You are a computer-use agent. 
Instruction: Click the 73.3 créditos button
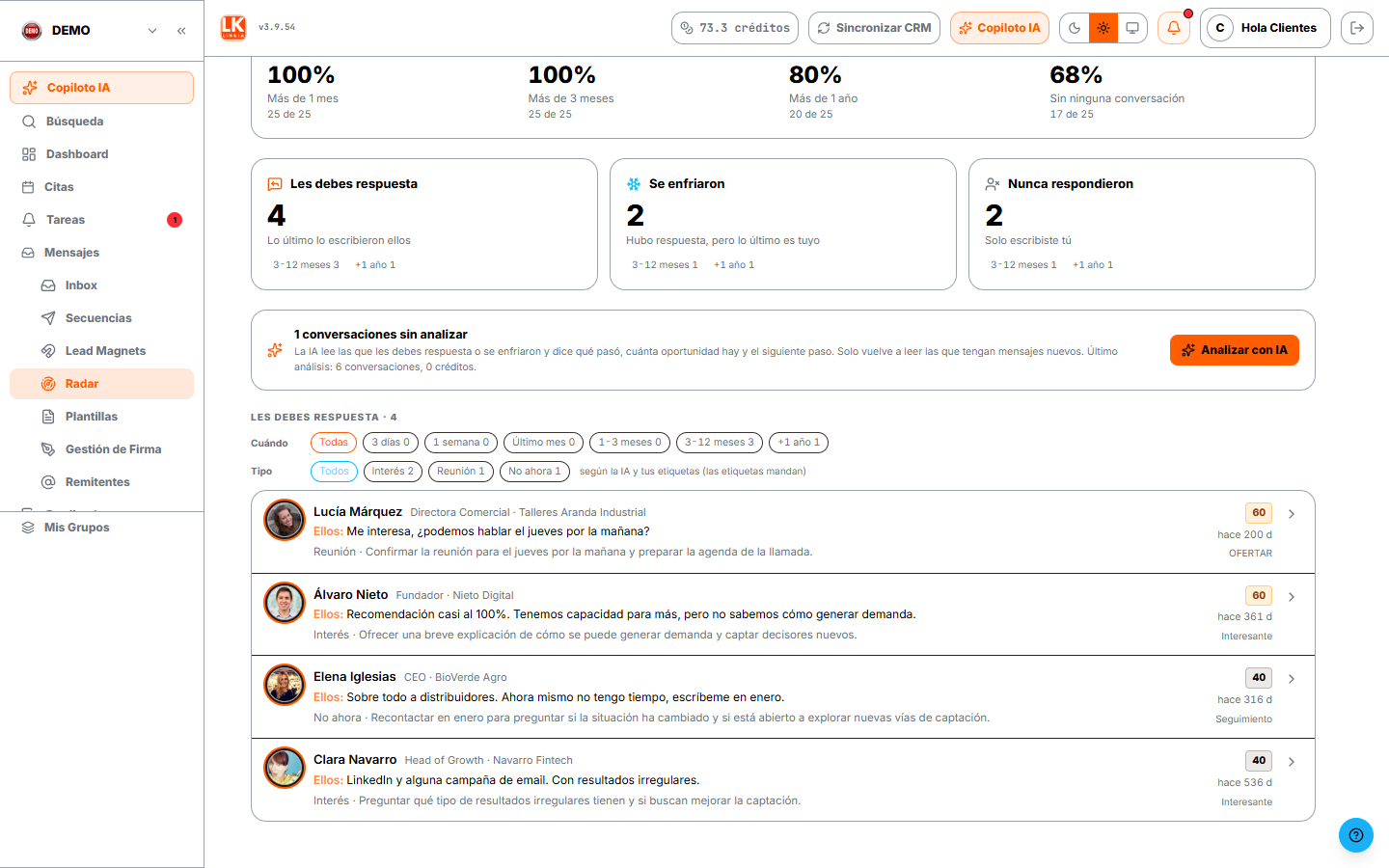(x=735, y=28)
